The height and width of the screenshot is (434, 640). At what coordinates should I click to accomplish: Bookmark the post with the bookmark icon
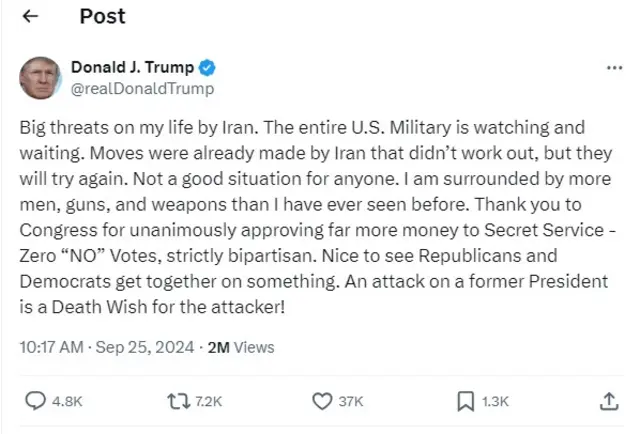(465, 401)
